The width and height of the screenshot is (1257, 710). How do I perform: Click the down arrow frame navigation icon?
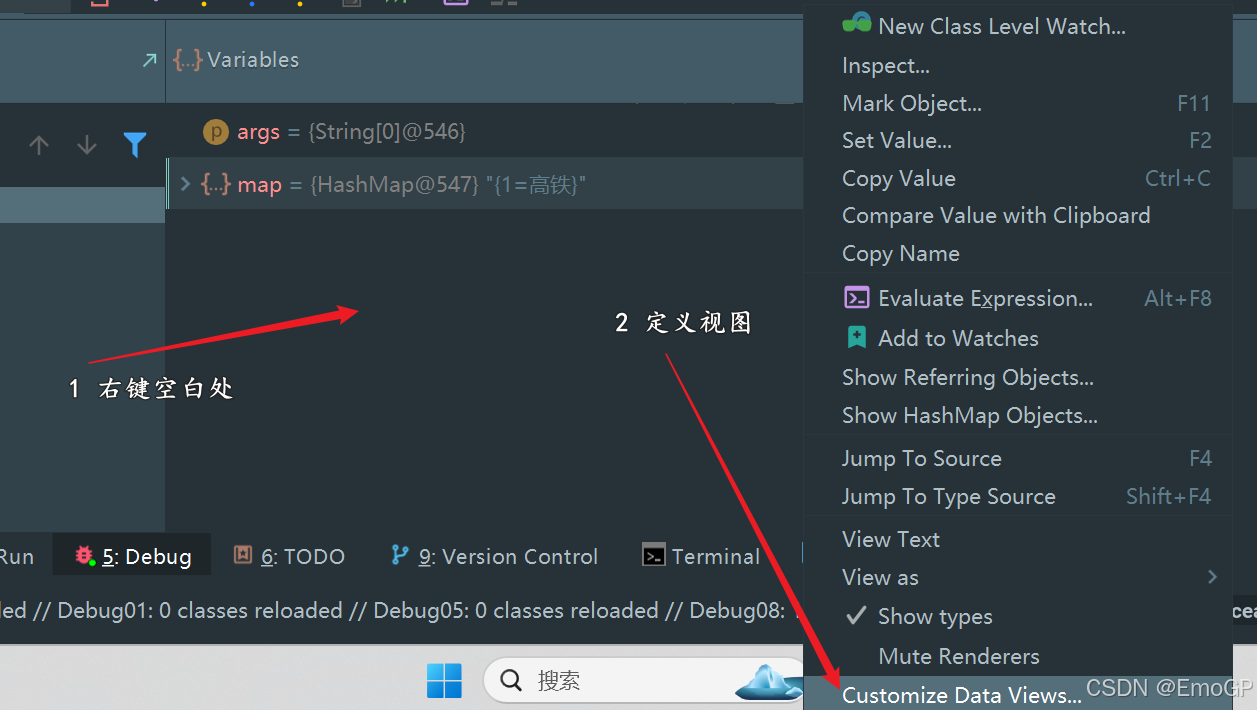point(87,145)
